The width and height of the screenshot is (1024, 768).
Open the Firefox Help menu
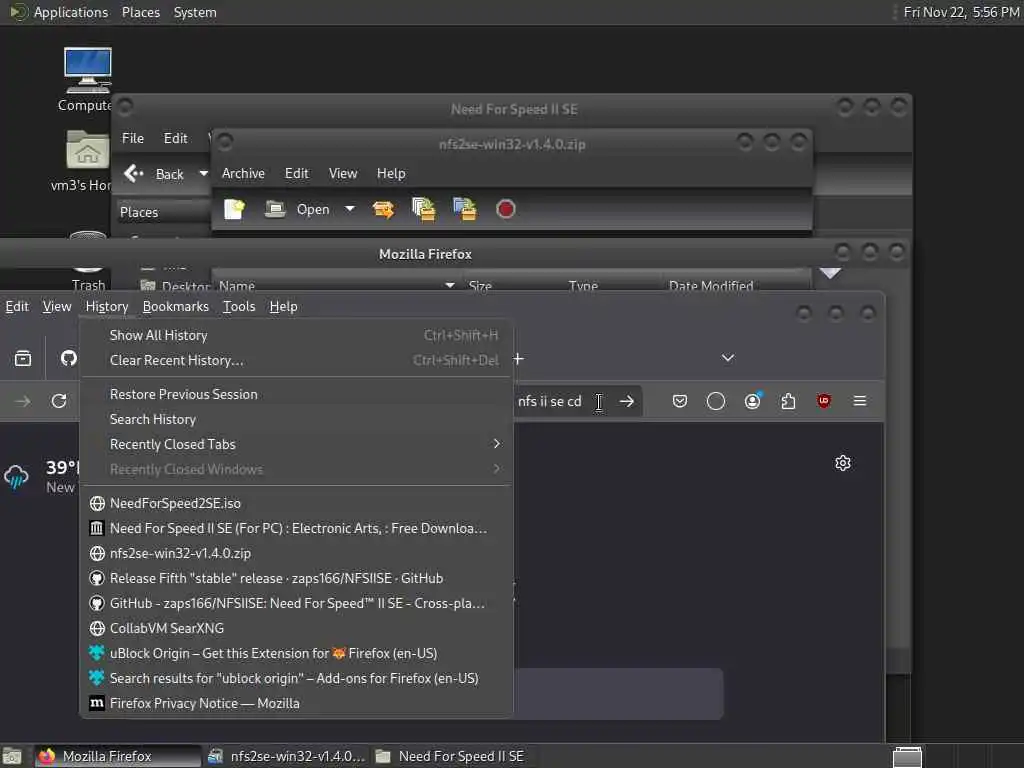283,306
